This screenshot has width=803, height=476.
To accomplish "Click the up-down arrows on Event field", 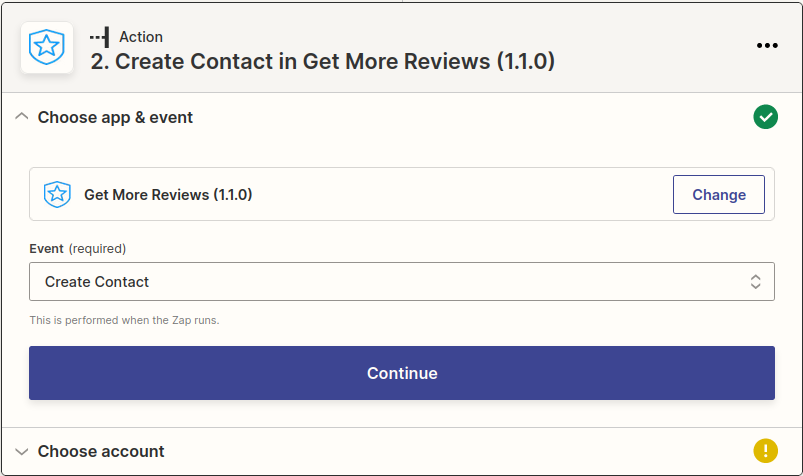I will [x=756, y=282].
